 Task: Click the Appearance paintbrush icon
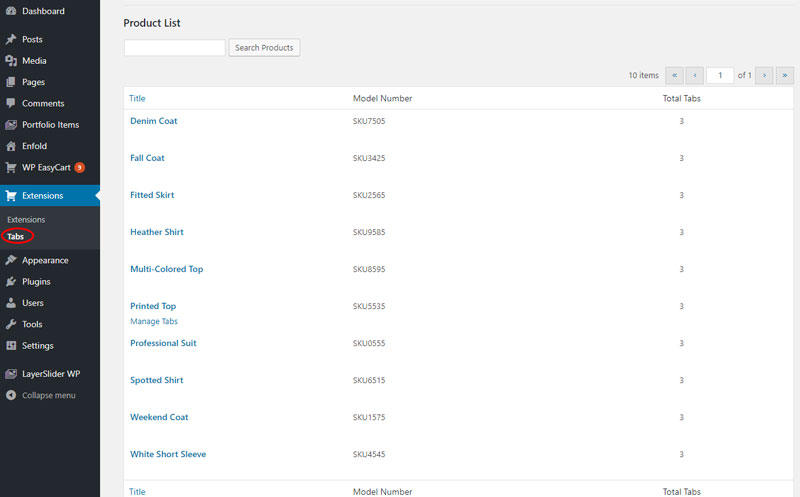11,260
